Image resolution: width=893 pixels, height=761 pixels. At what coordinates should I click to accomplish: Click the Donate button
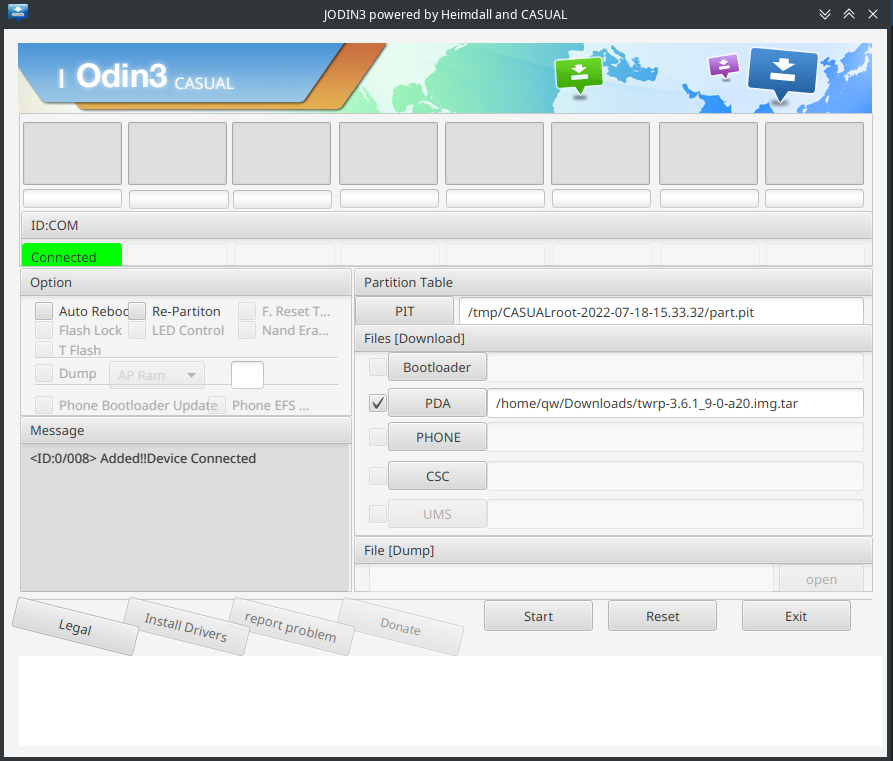tap(400, 627)
